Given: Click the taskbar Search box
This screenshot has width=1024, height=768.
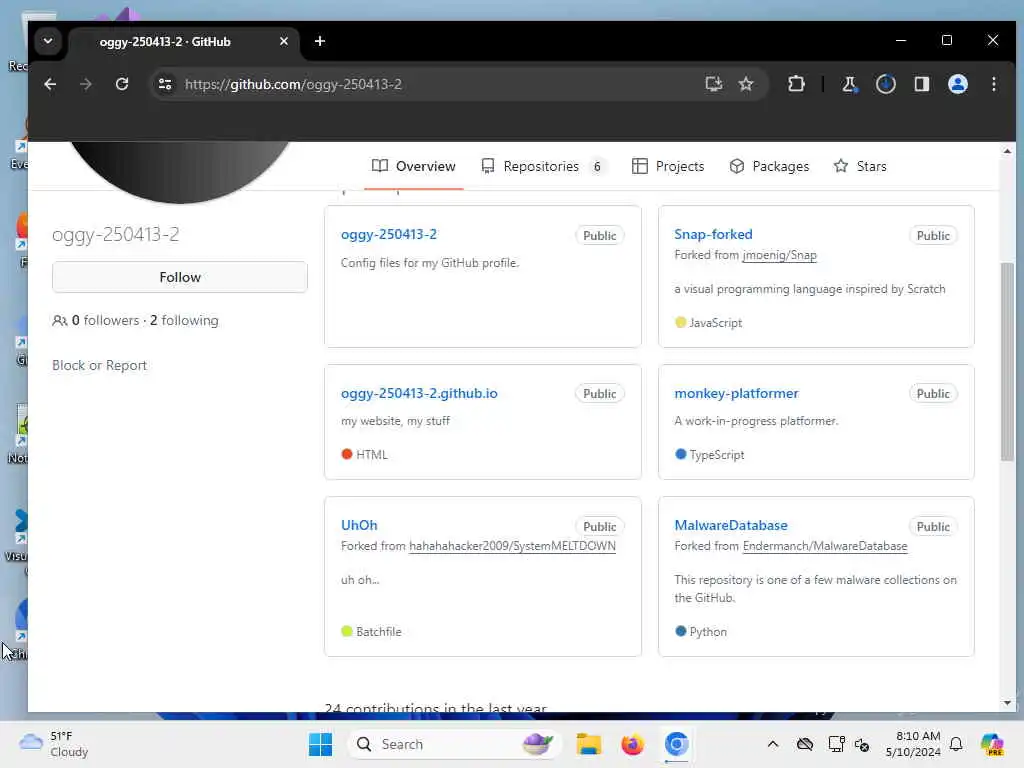Looking at the screenshot, I should coord(456,744).
